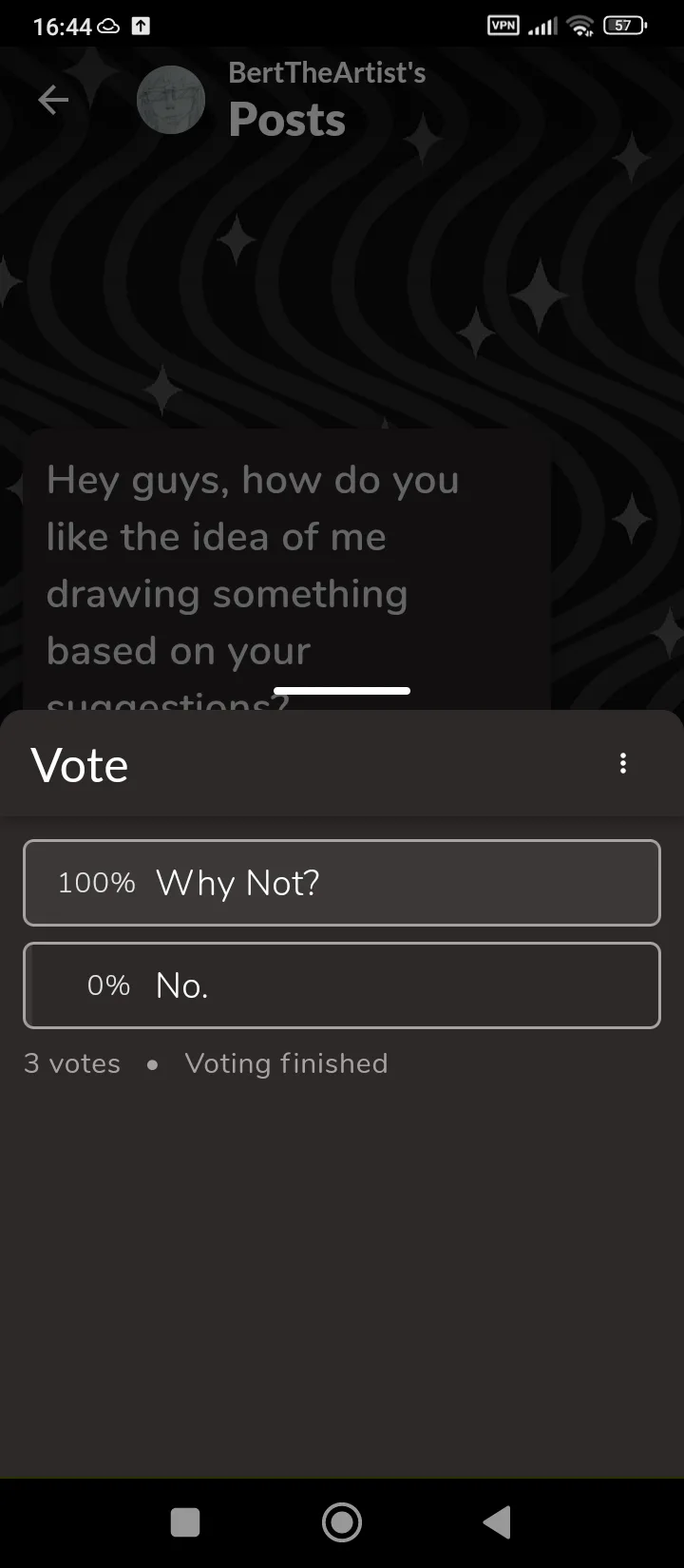684x1568 pixels.
Task: Tap the 'Voting finished' status text
Action: click(286, 1063)
